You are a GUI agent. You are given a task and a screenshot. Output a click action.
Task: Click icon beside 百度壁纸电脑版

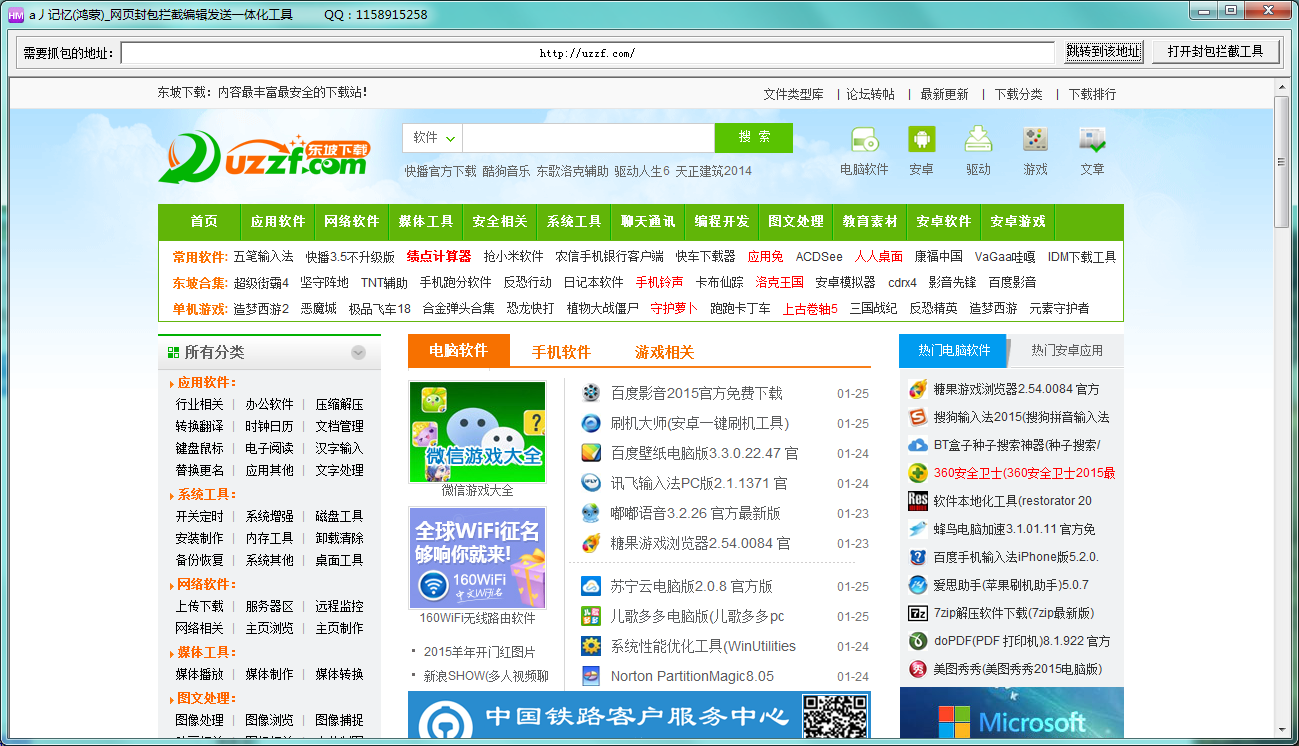[591, 453]
